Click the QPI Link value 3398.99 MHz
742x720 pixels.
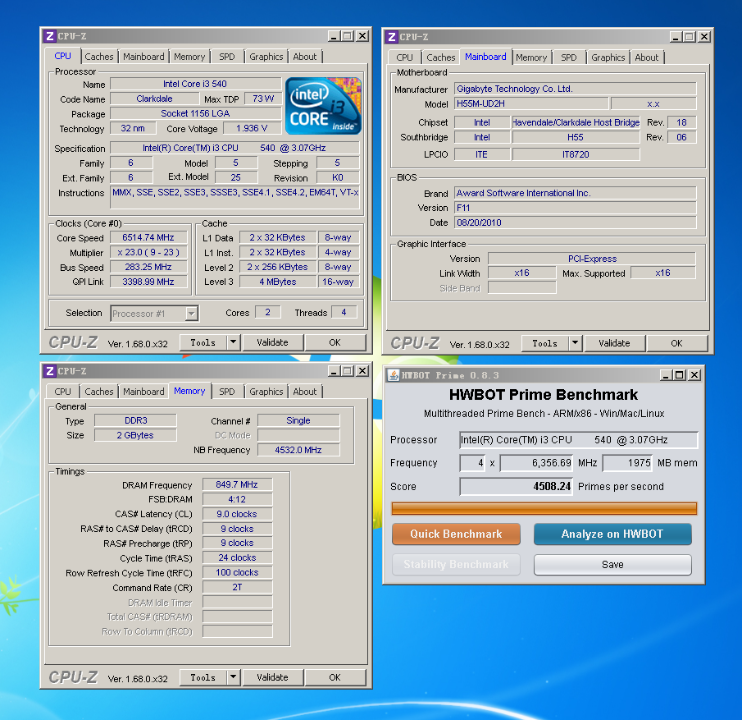coord(149,281)
